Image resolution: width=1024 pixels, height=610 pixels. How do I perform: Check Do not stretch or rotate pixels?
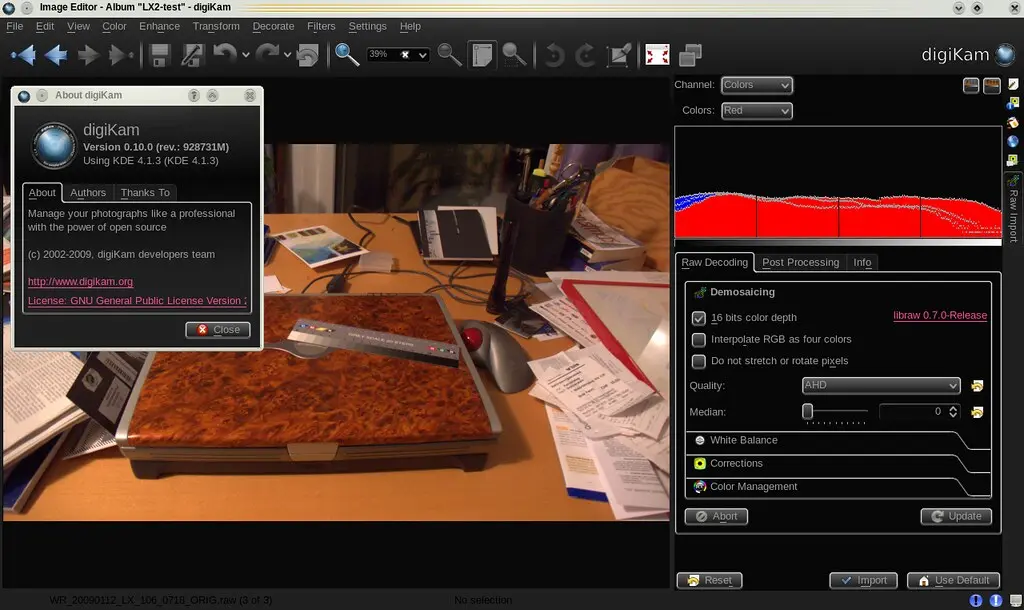(x=698, y=361)
